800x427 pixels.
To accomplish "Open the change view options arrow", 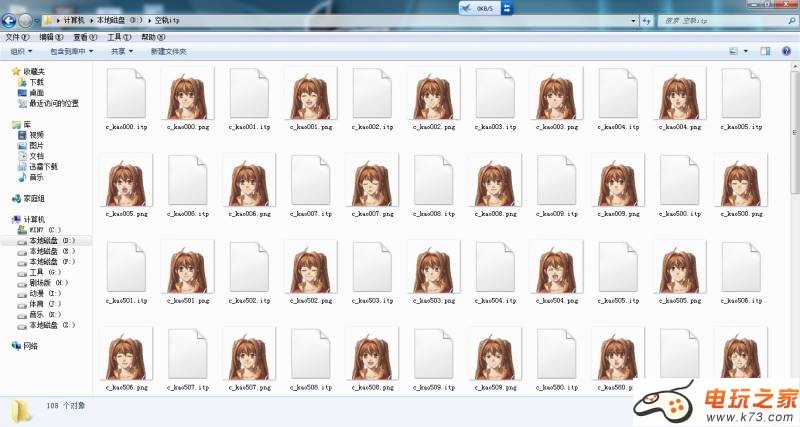I will (746, 51).
